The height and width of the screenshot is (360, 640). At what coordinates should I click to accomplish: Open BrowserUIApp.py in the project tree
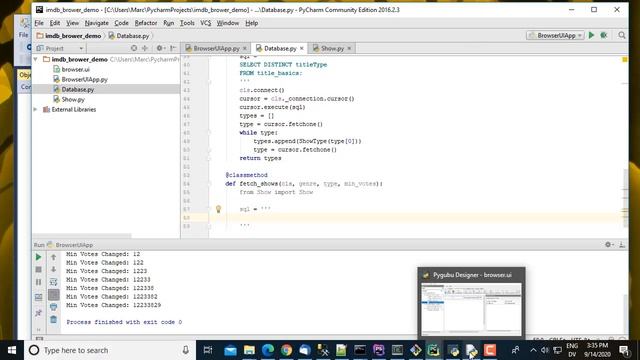[84, 79]
